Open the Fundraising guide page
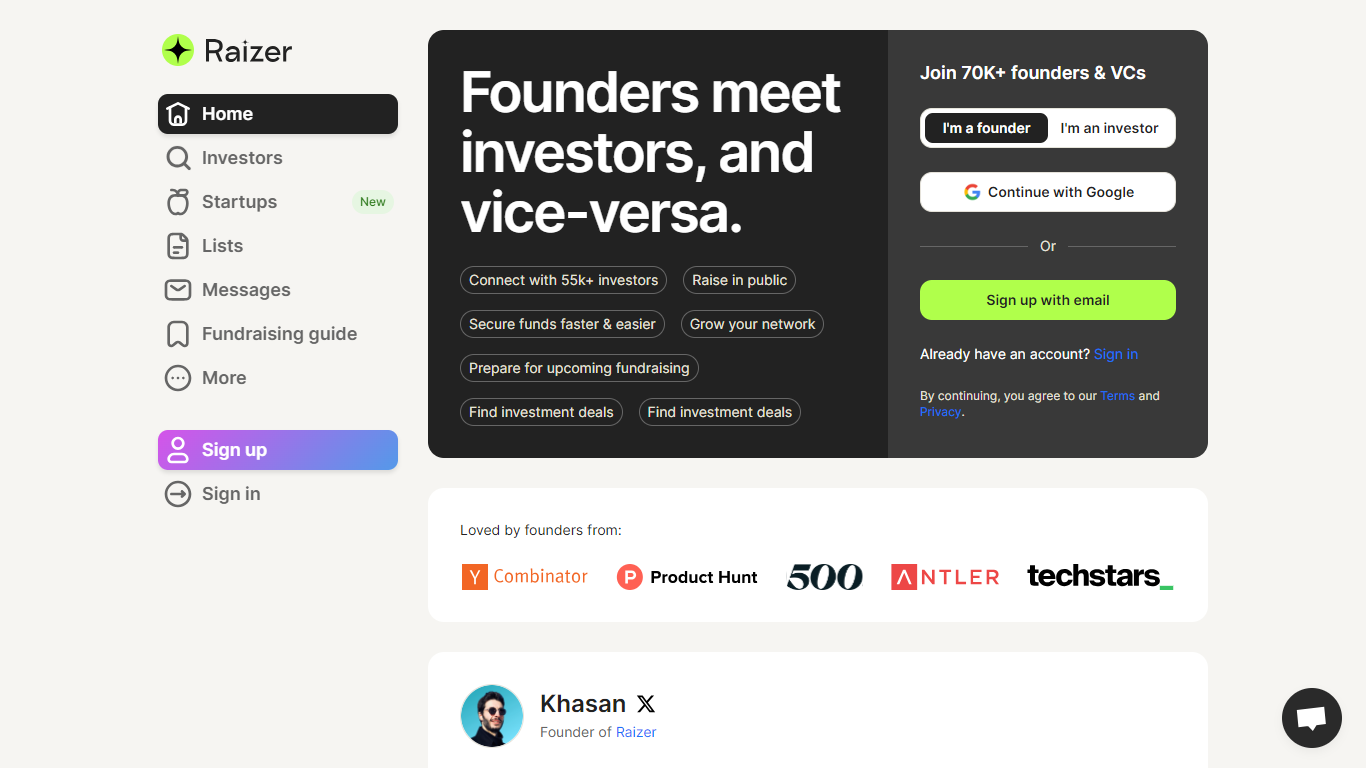 click(278, 334)
